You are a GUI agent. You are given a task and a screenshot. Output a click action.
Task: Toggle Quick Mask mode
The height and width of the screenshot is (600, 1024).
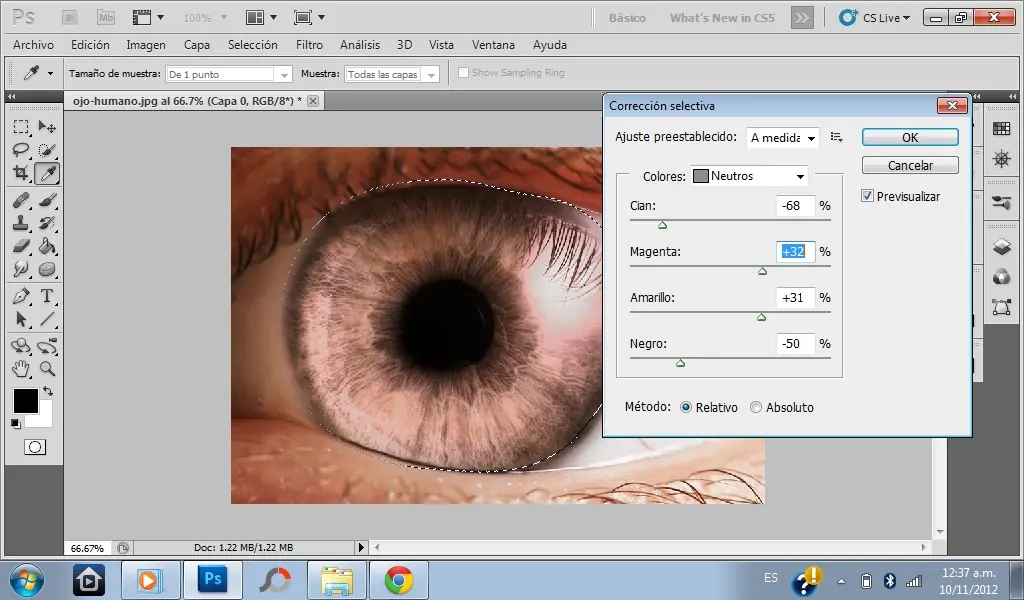point(34,447)
